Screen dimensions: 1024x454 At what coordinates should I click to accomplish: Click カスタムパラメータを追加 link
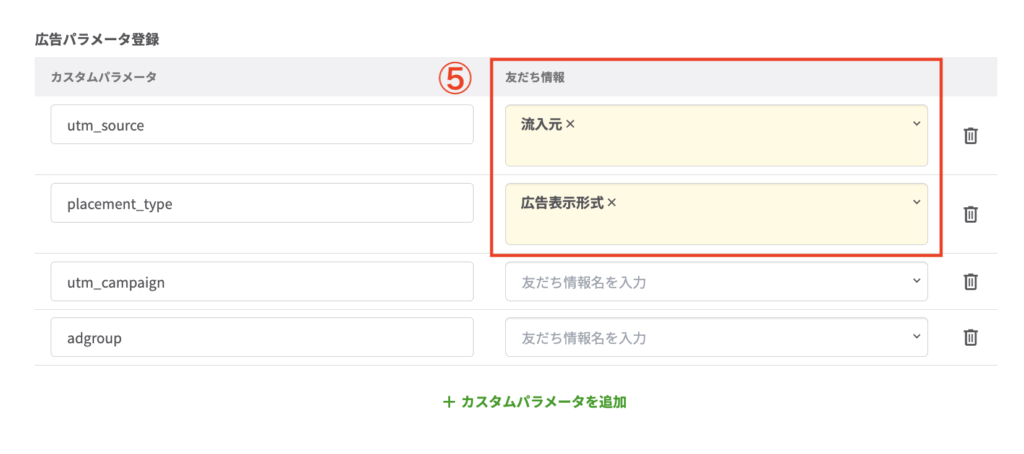[x=543, y=402]
